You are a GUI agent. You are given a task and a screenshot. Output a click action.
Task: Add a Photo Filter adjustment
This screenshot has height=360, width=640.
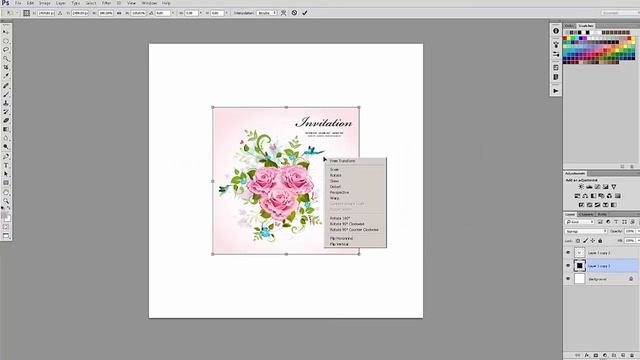click(x=602, y=196)
